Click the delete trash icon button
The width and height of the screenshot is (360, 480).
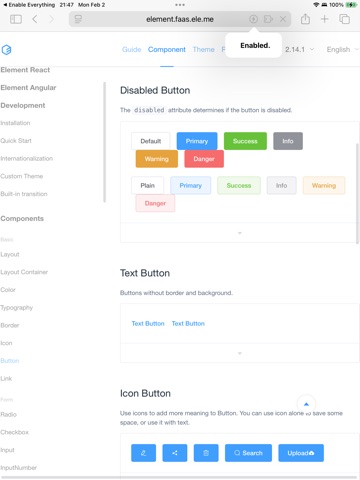coord(206,453)
